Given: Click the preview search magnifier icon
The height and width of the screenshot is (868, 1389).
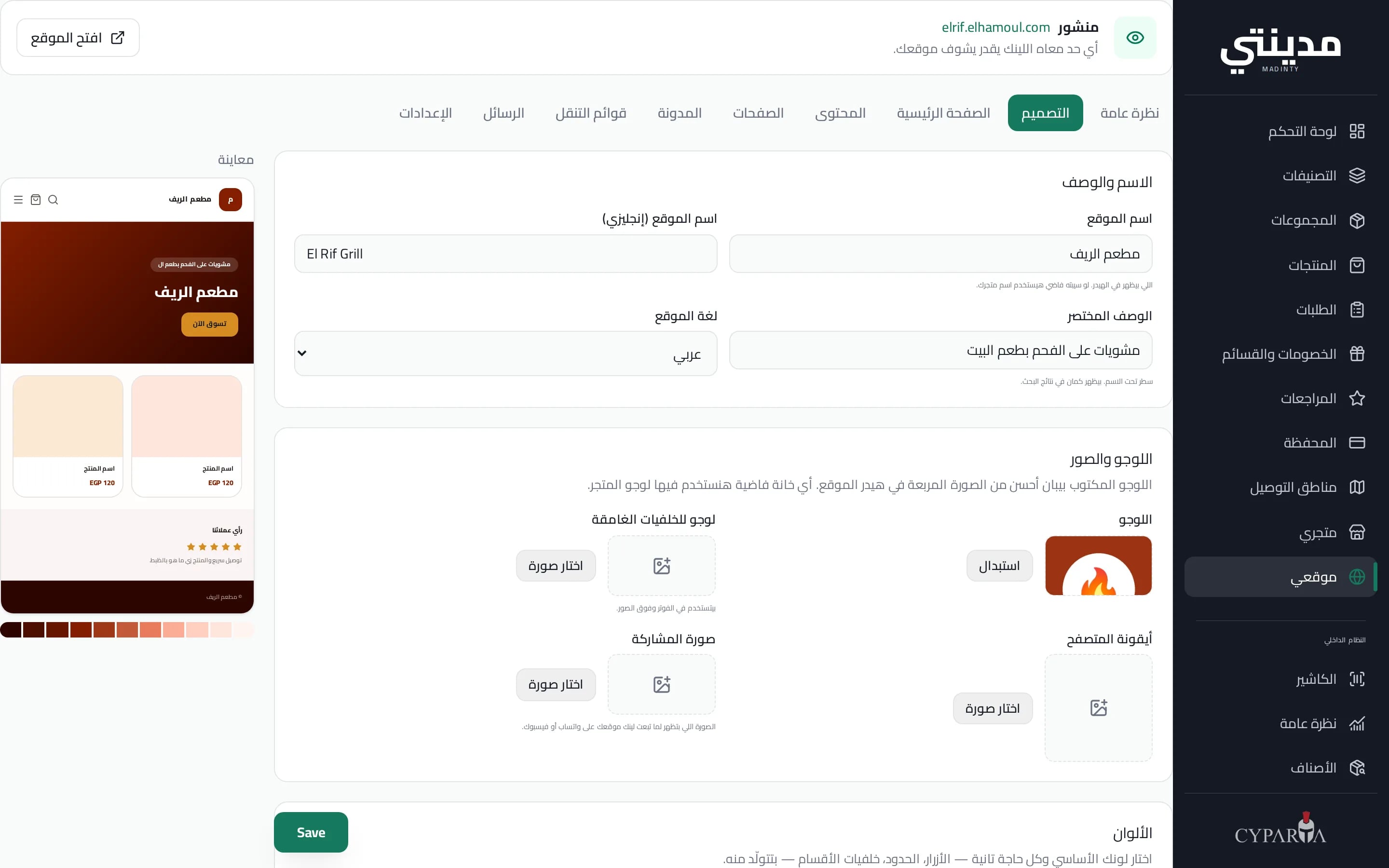Looking at the screenshot, I should click(54, 200).
